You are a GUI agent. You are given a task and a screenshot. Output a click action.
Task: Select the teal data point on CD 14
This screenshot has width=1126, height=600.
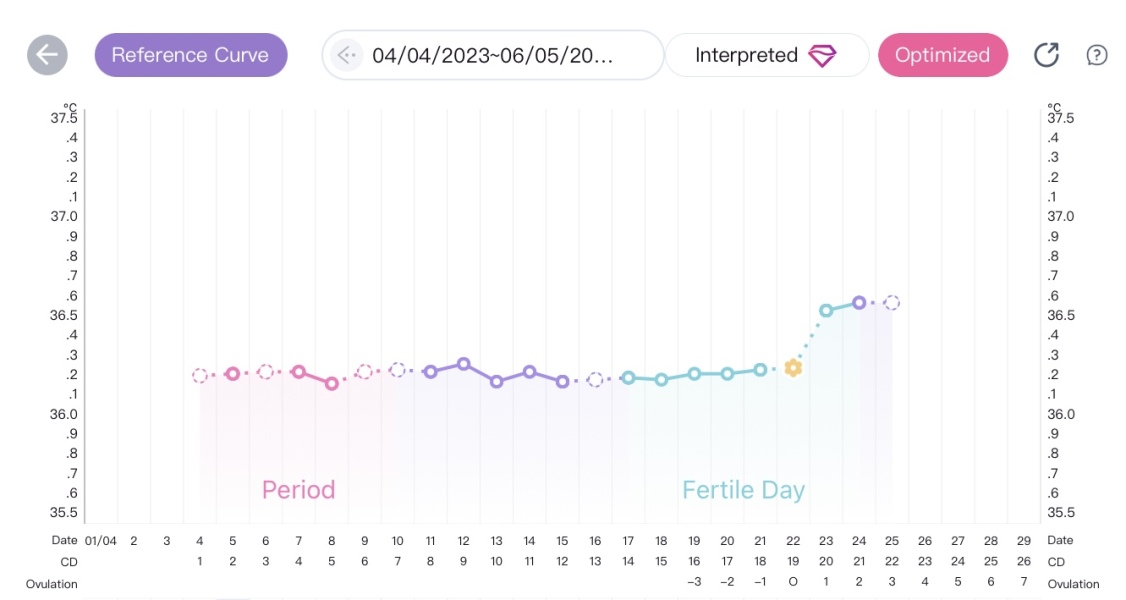point(628,378)
